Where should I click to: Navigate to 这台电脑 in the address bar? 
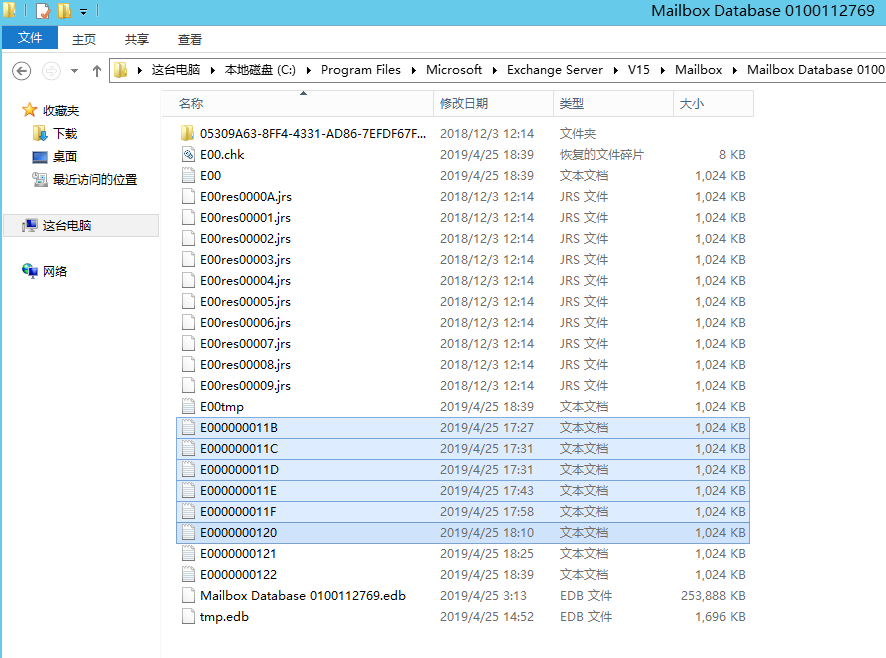pos(176,70)
